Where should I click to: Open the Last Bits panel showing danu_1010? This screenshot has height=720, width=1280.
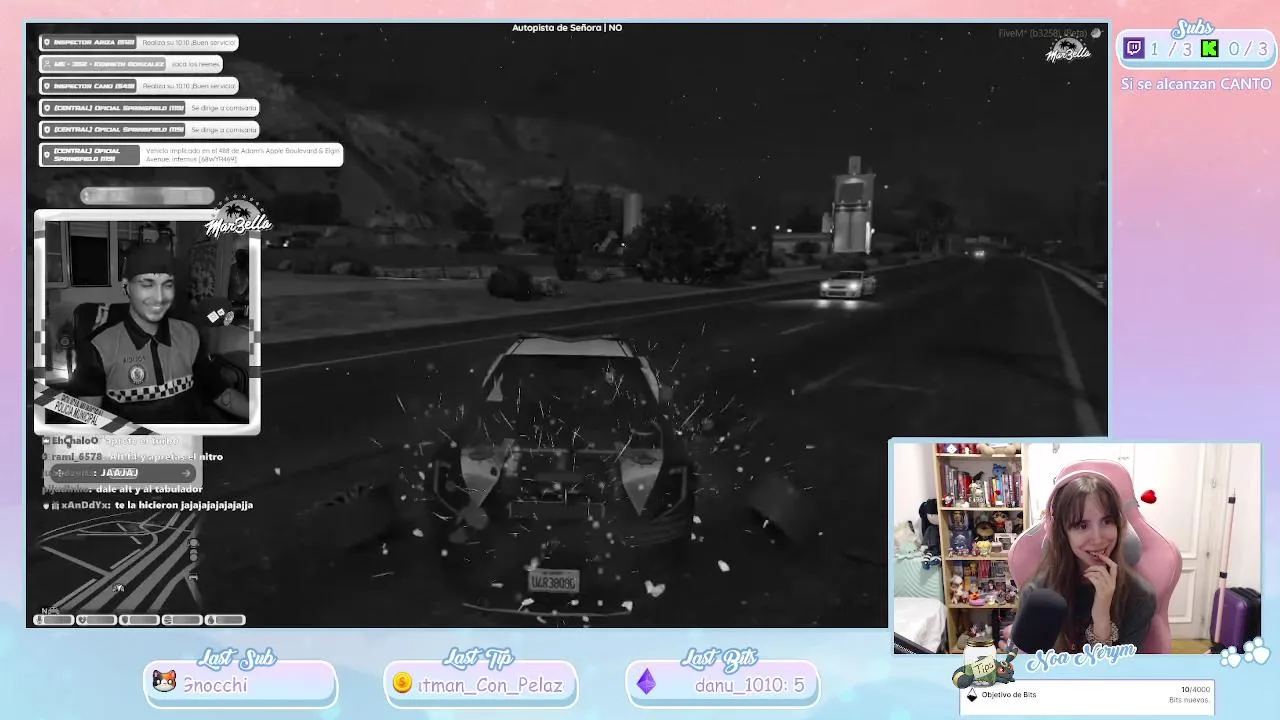(722, 684)
